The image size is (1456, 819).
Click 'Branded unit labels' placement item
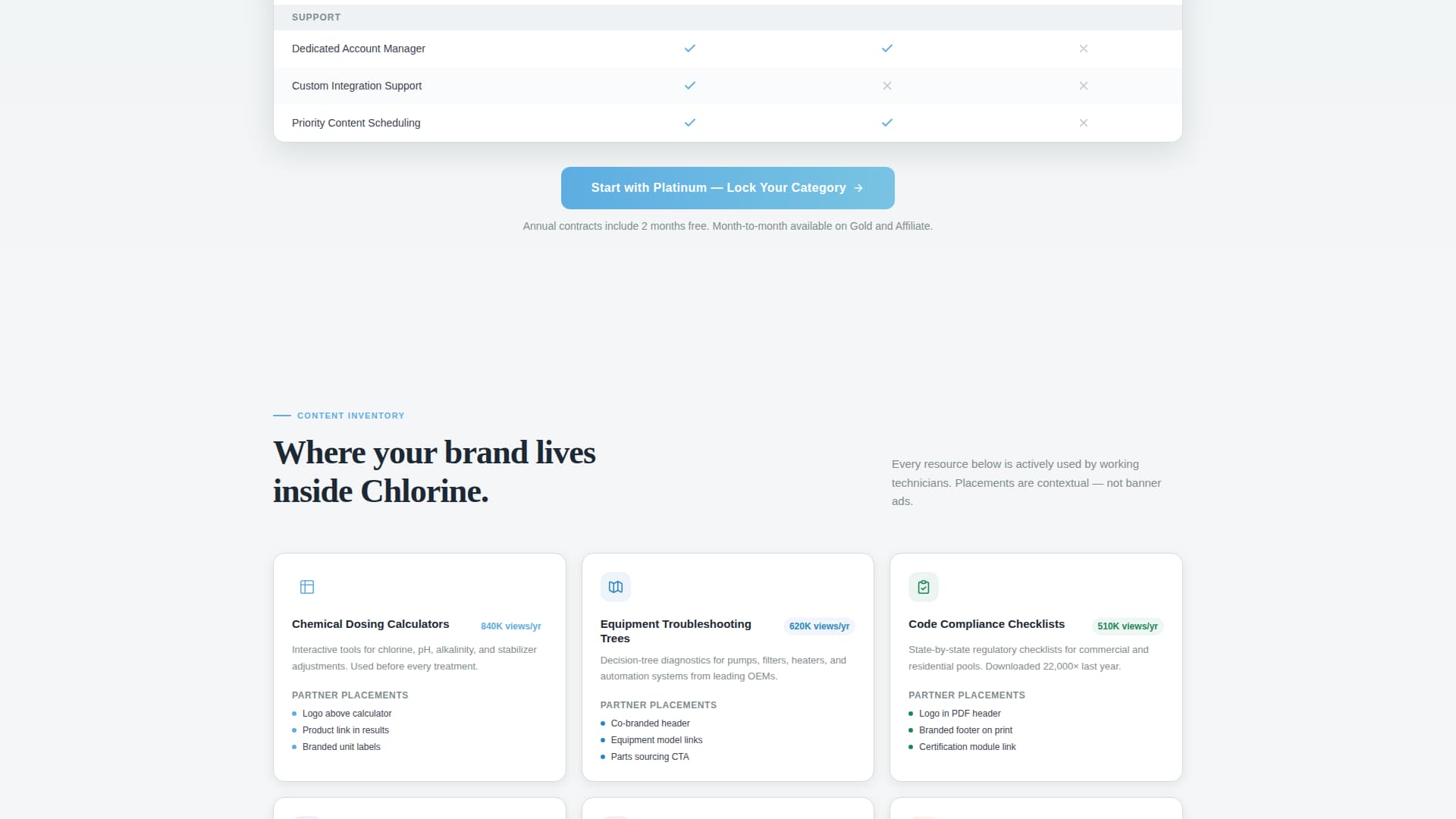click(341, 747)
